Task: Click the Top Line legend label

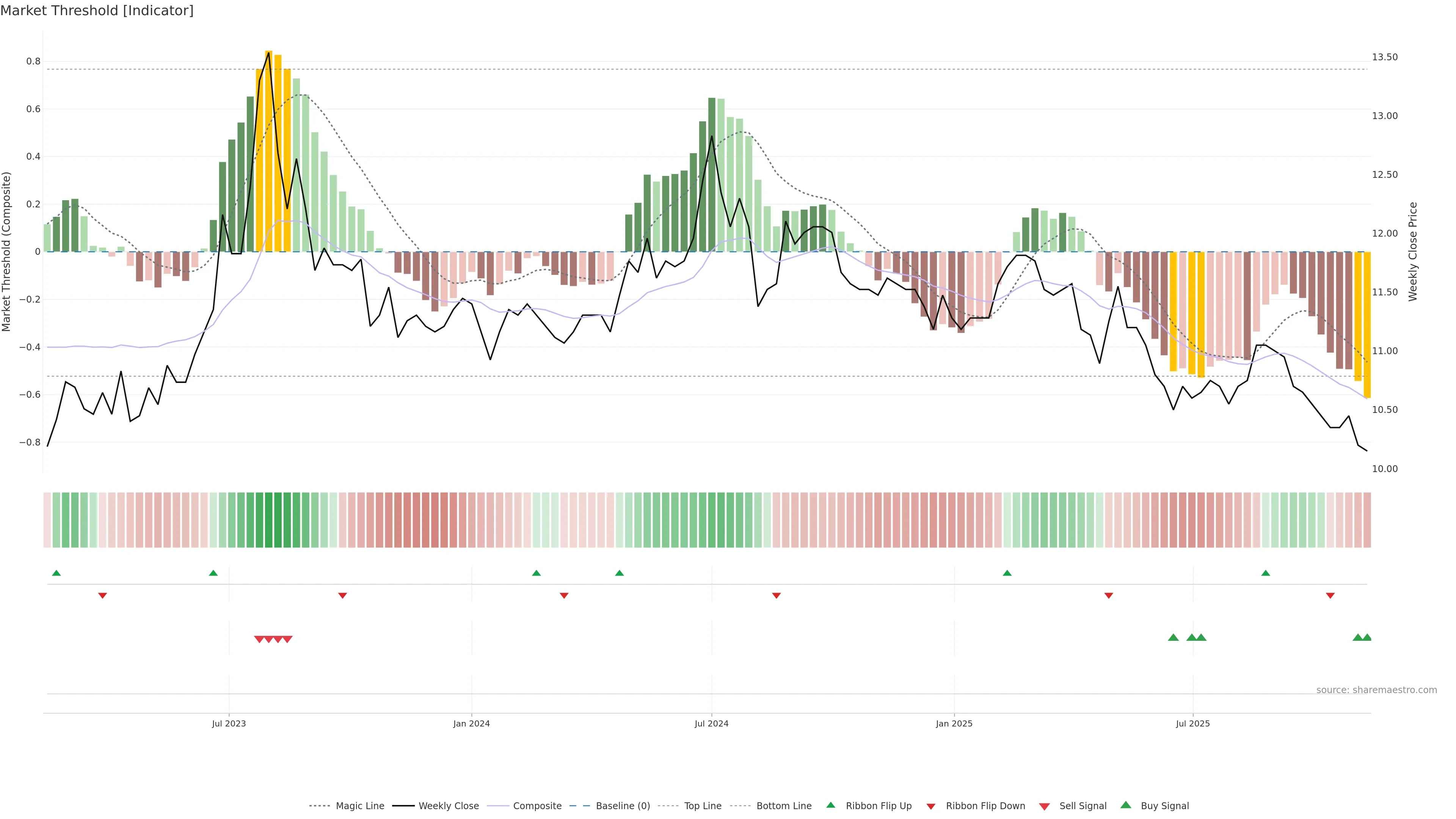Action: (703, 806)
